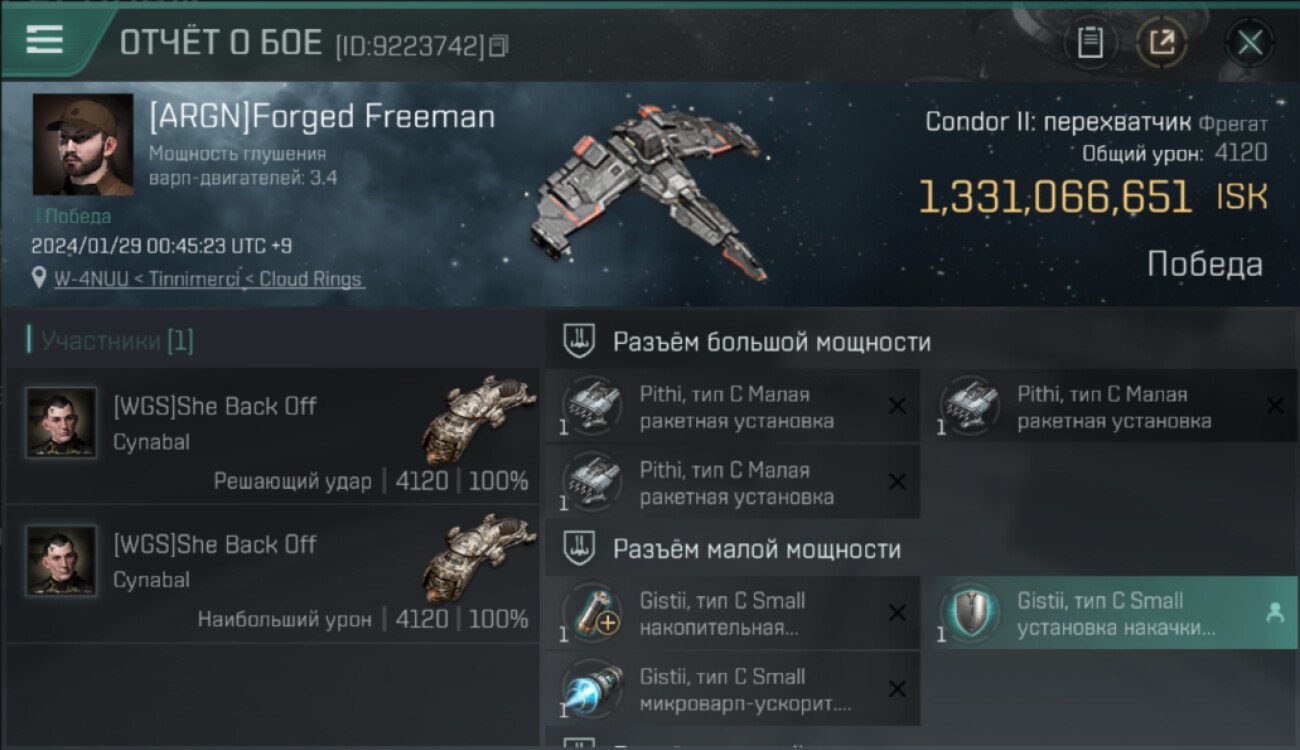Select She Back Off Наибольший урон entry
1300x750 pixels.
click(273, 574)
